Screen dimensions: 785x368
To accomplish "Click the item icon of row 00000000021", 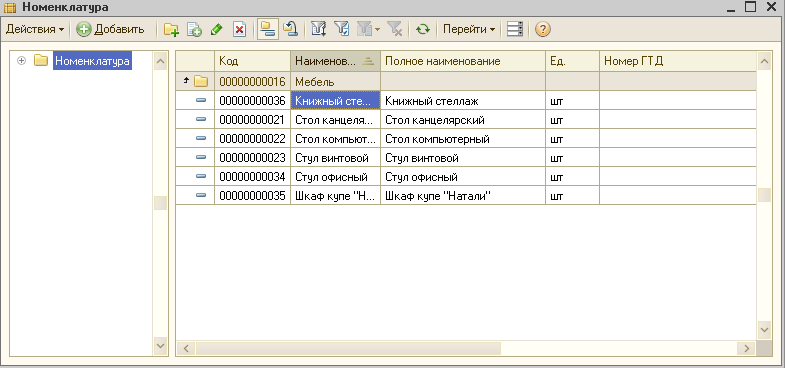I will 201,119.
